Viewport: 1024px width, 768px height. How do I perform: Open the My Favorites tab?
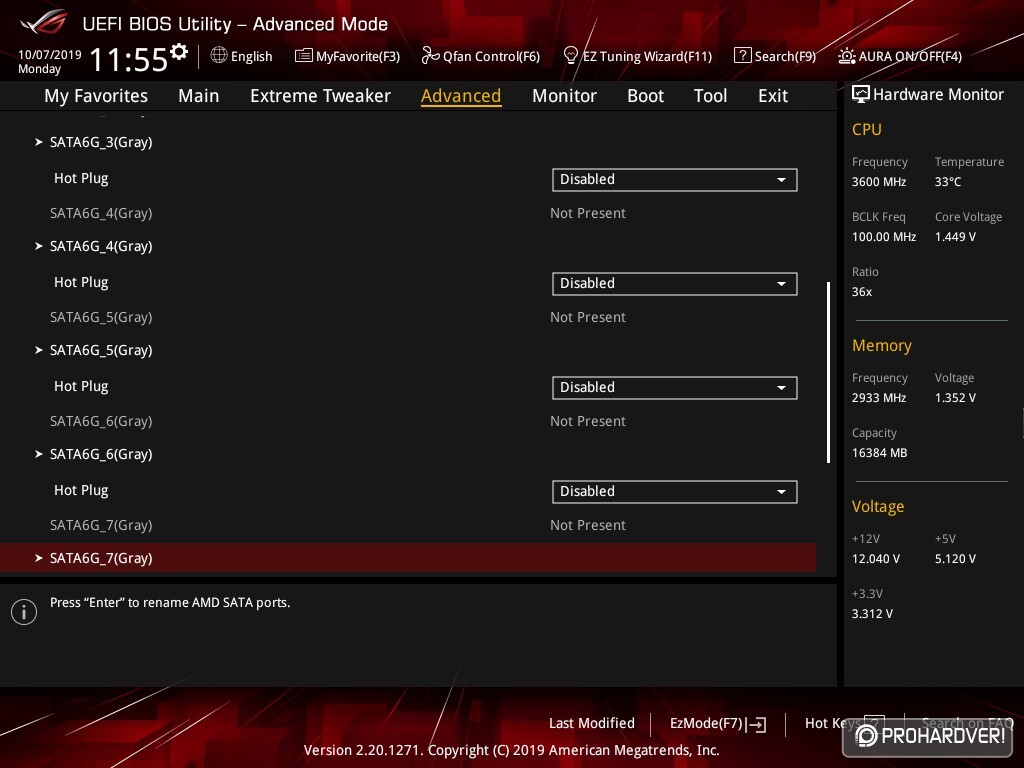(96, 96)
